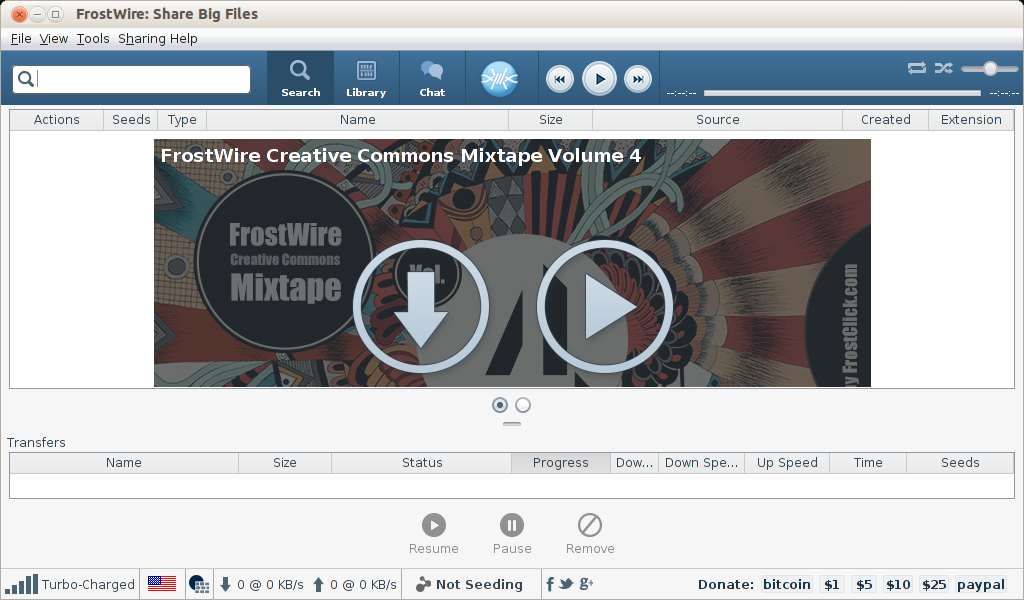Click the Remove transfer button
The width and height of the screenshot is (1024, 600).
(590, 534)
